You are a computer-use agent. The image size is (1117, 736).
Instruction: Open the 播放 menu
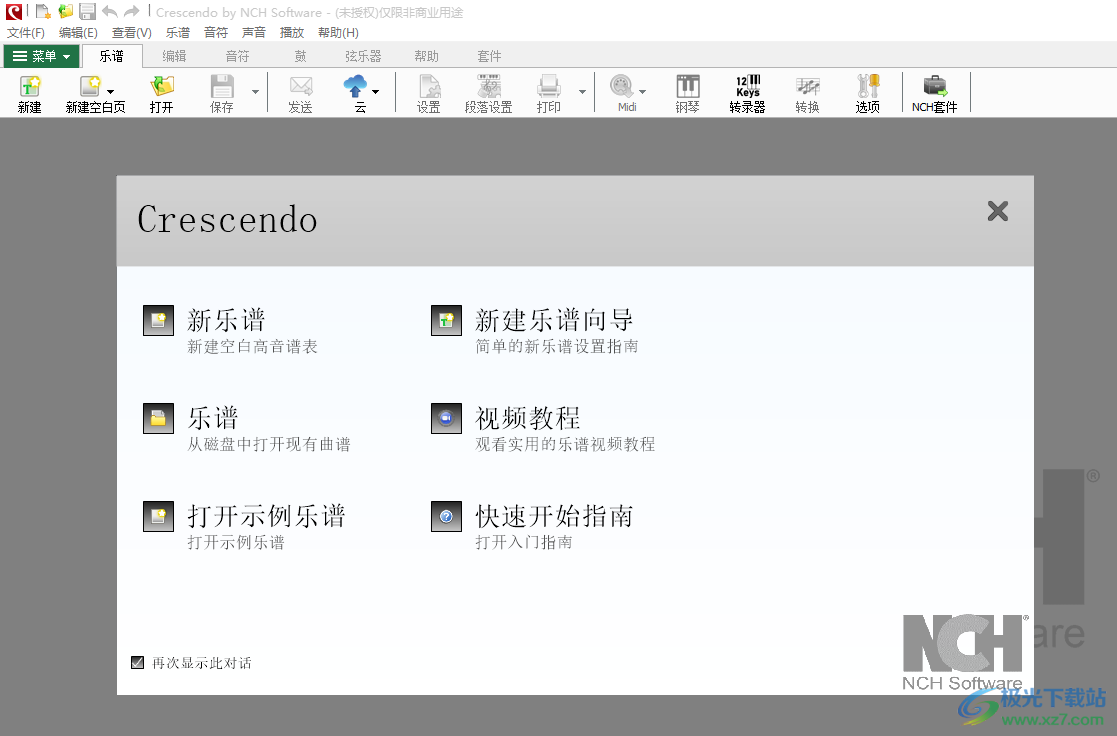click(x=292, y=32)
